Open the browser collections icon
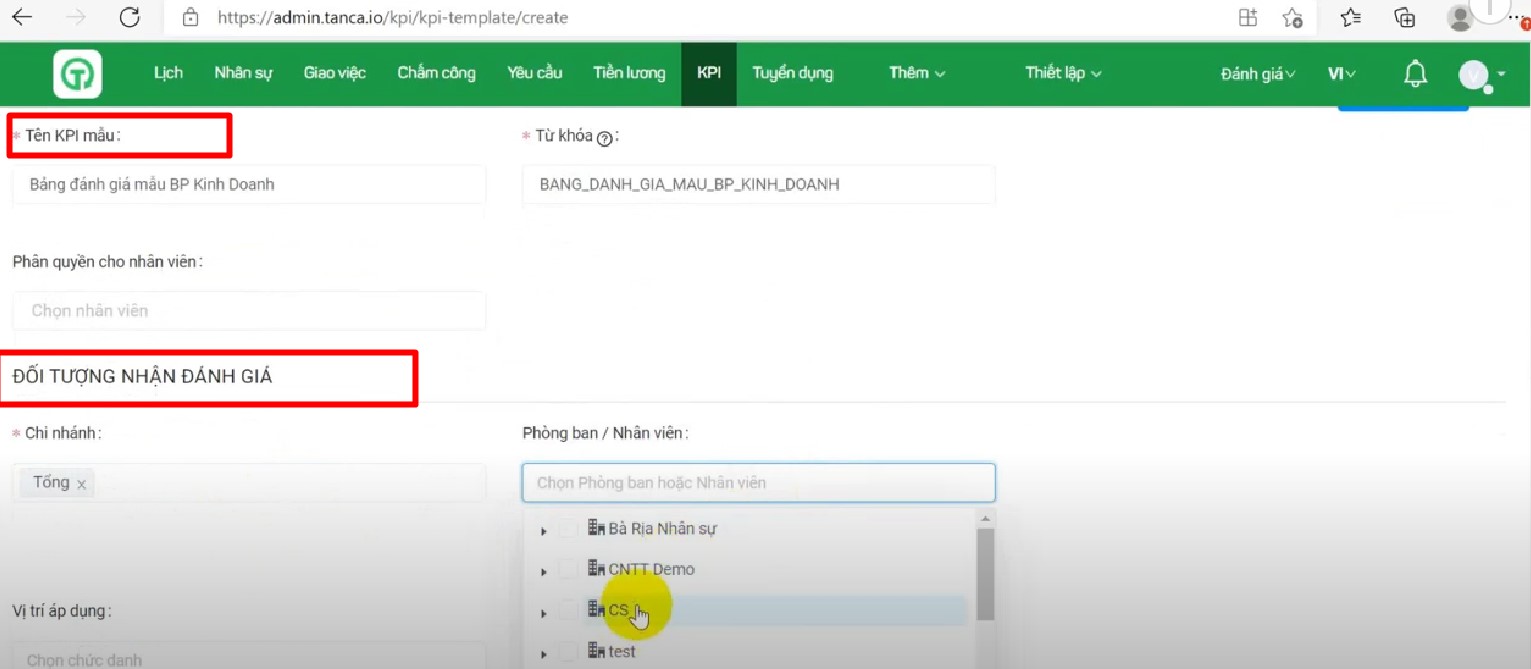Viewport: 1531px width, 669px height. 1405,17
